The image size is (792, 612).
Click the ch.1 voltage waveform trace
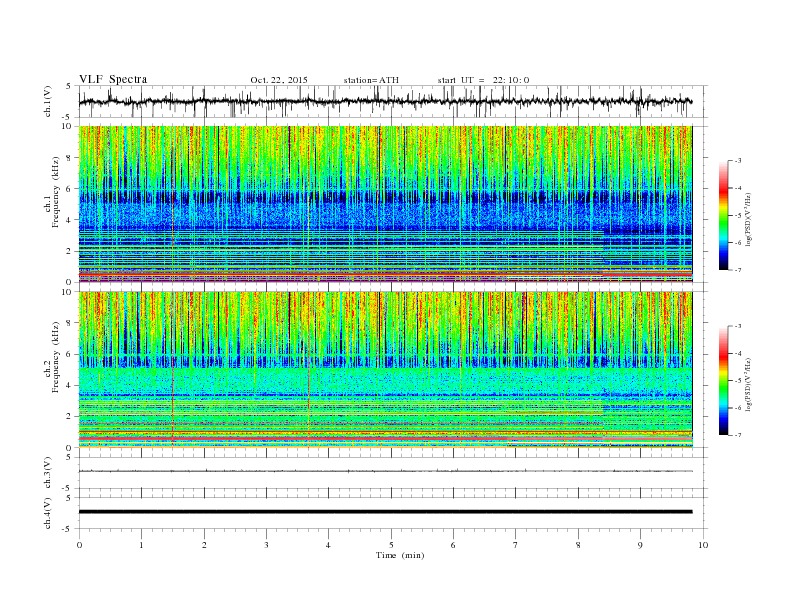pyautogui.click(x=385, y=102)
